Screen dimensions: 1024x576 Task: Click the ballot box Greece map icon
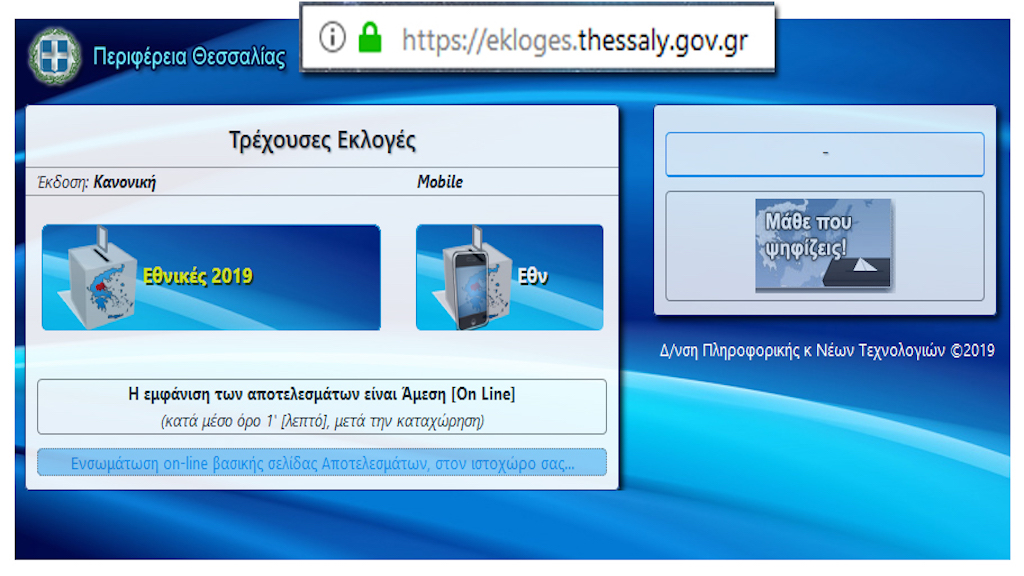tap(98, 278)
